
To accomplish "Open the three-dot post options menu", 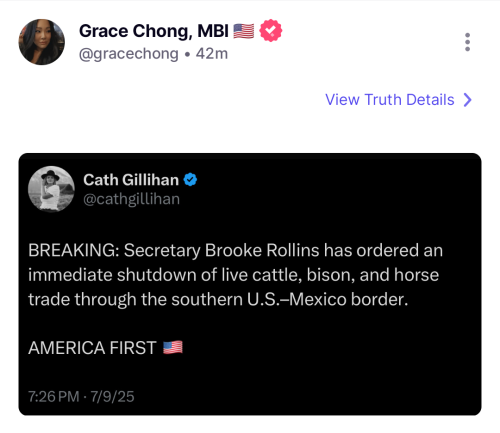I will (467, 42).
